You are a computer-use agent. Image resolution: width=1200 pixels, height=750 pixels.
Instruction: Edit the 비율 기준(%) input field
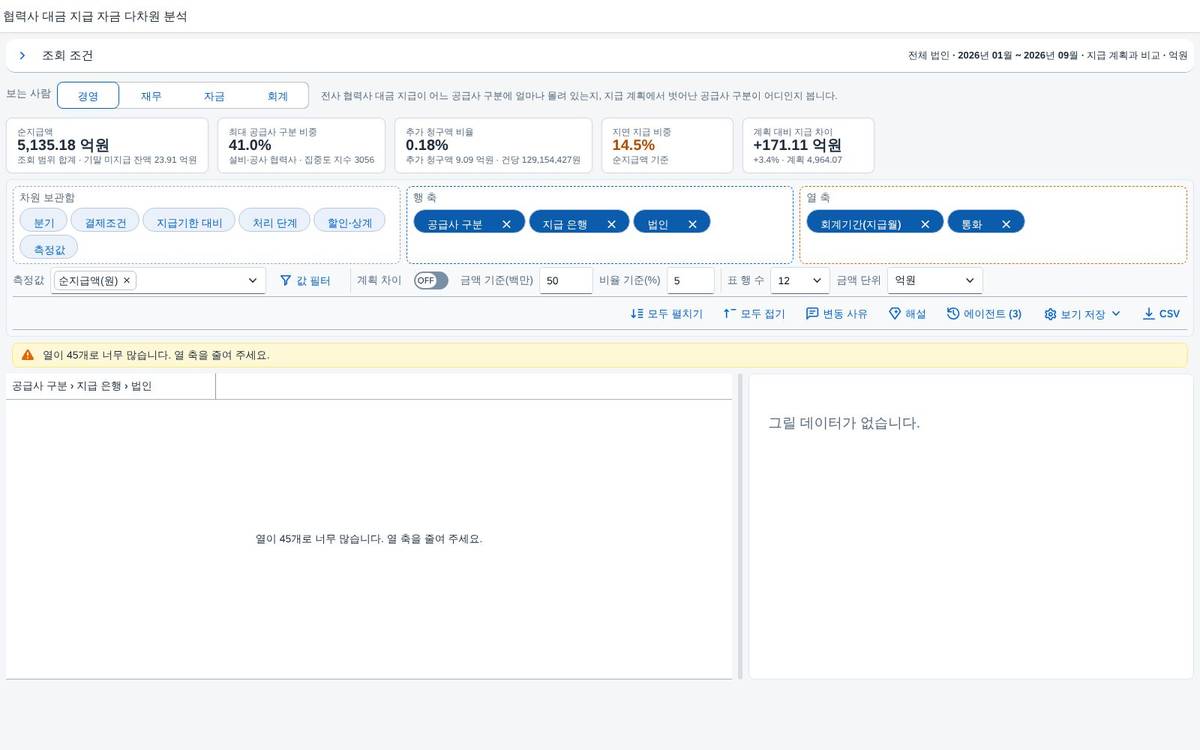coord(690,281)
